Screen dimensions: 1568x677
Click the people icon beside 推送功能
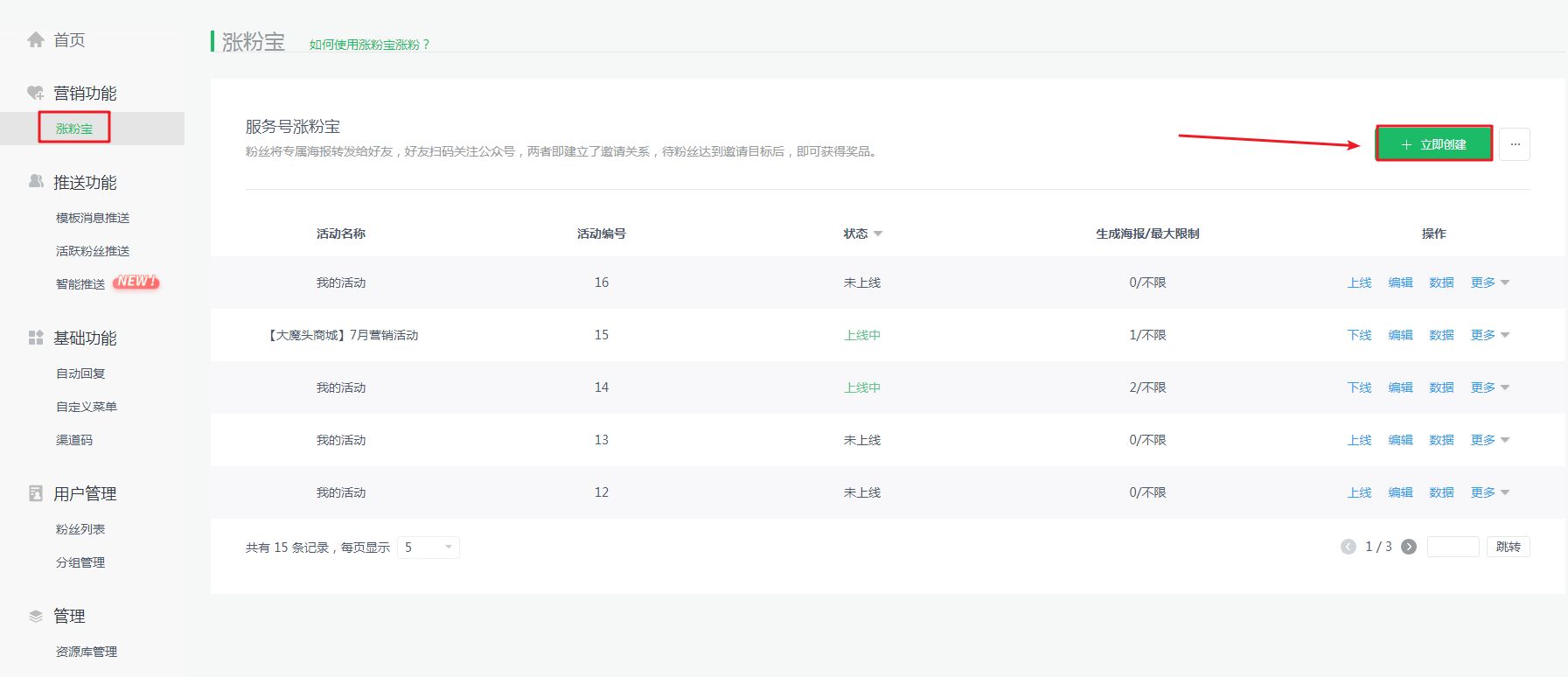(x=36, y=181)
